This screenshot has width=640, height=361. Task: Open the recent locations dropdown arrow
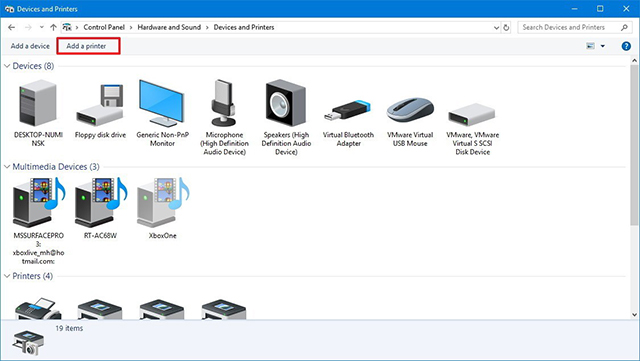(x=42, y=27)
